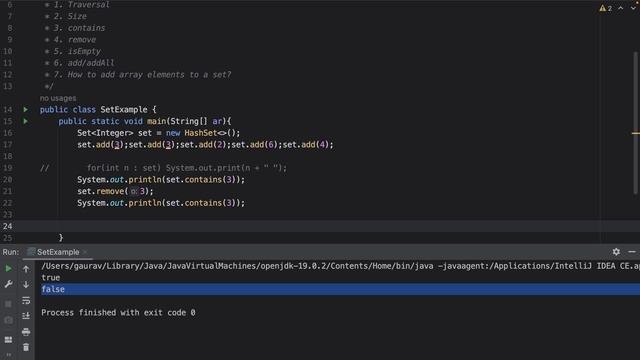The width and height of the screenshot is (640, 360).
Task: Click 'set.add(4)' on line 17
Action: click(x=306, y=145)
